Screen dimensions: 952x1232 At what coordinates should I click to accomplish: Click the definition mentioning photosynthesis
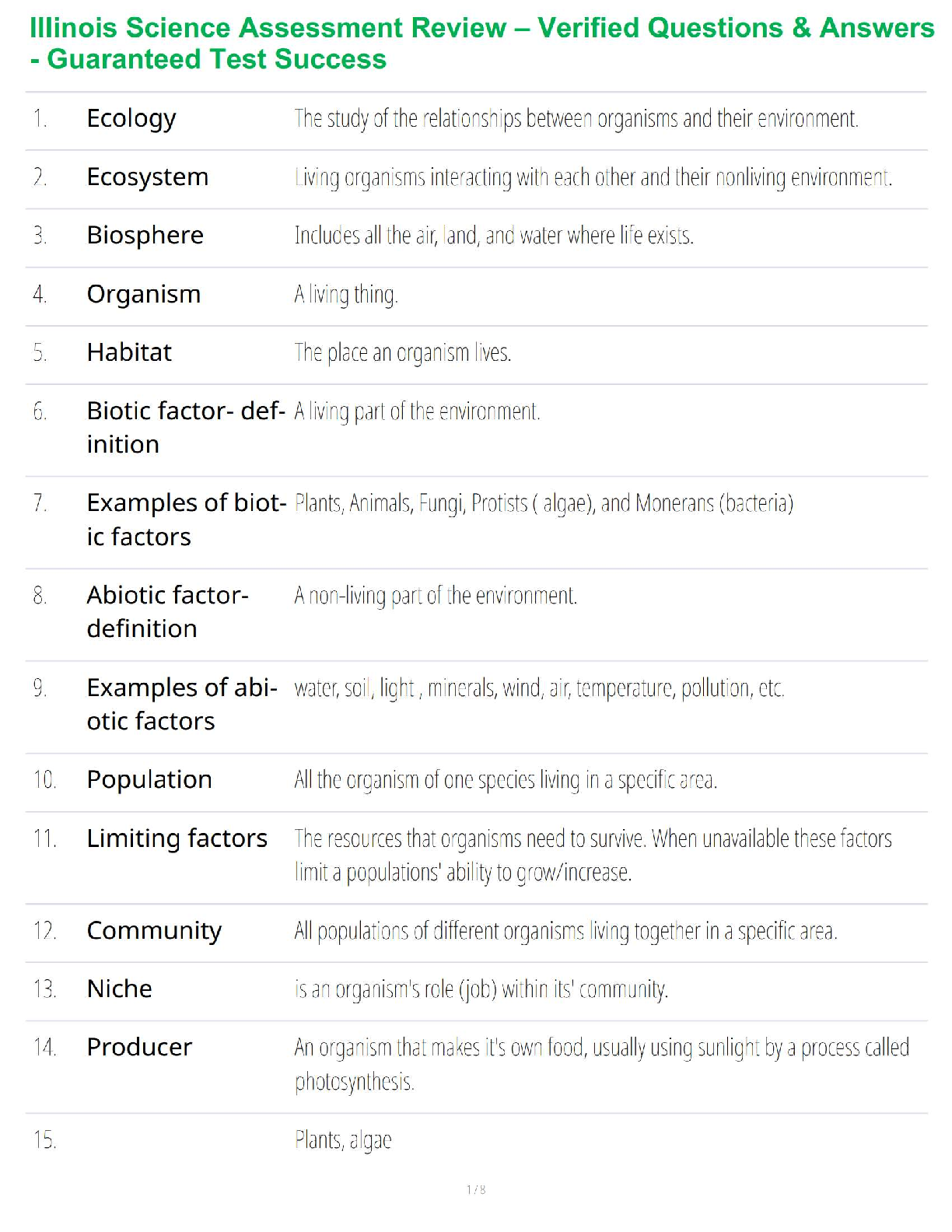click(601, 1064)
